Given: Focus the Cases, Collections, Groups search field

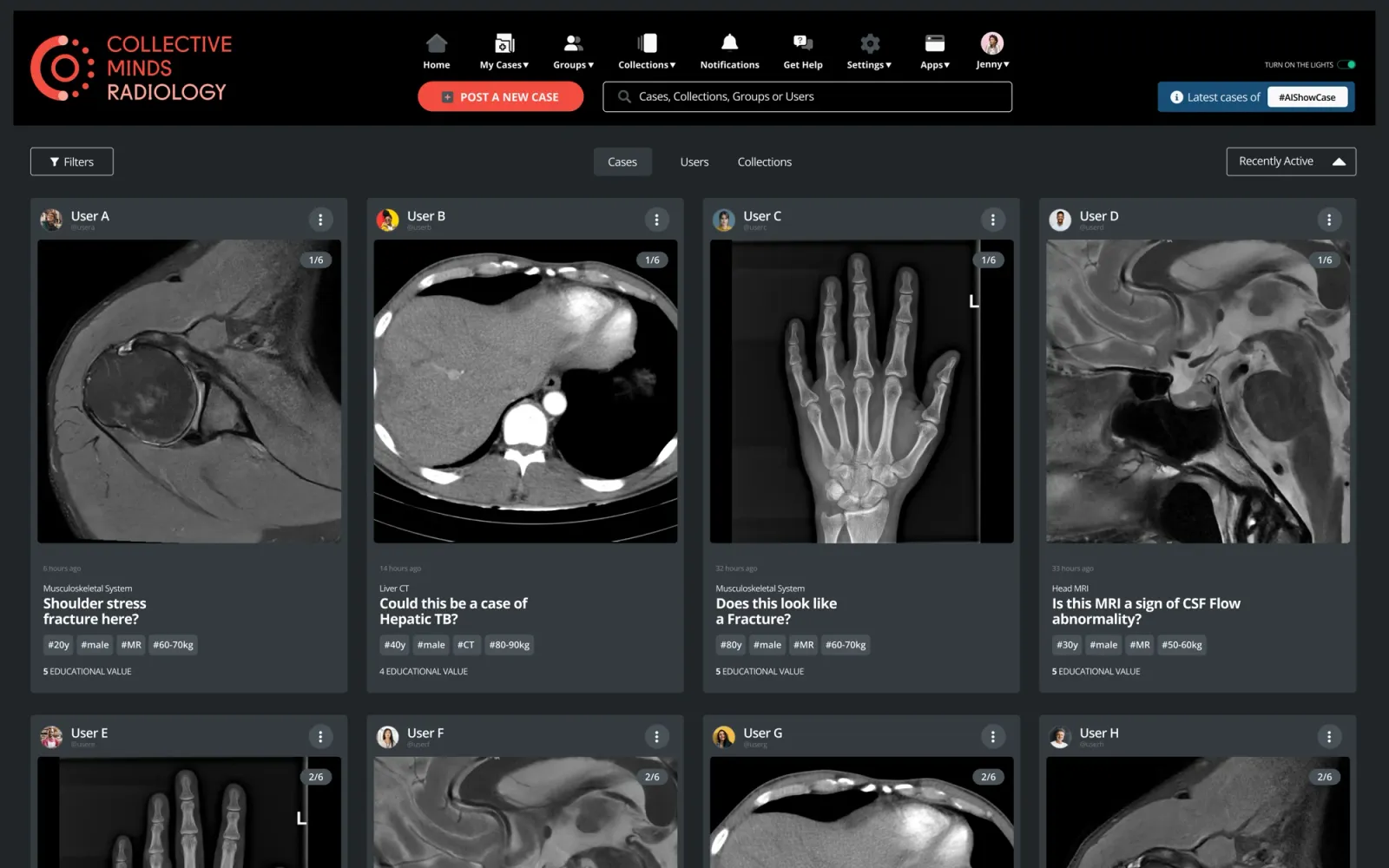Looking at the screenshot, I should 807,96.
